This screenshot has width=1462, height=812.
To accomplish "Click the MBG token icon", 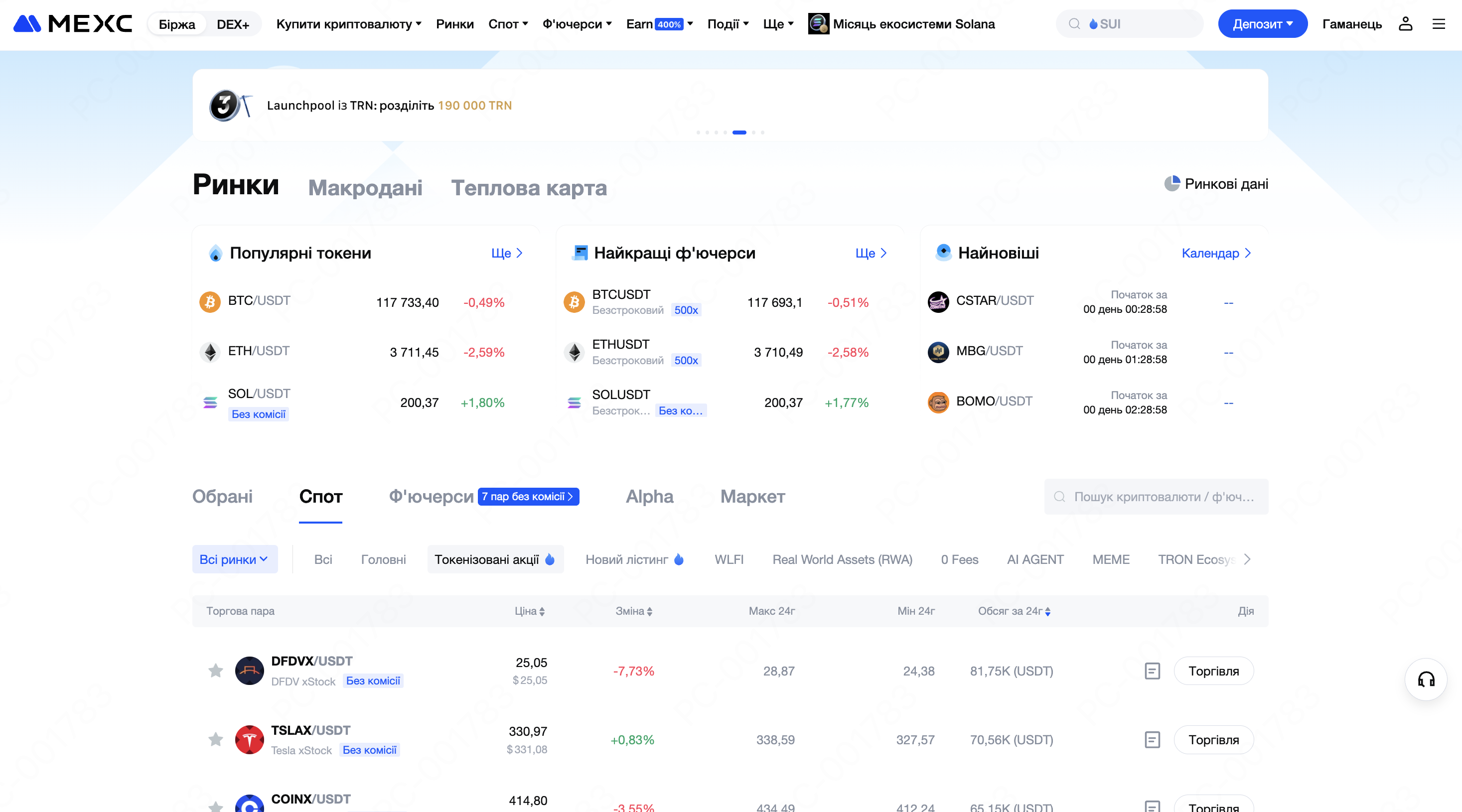I will coord(938,352).
